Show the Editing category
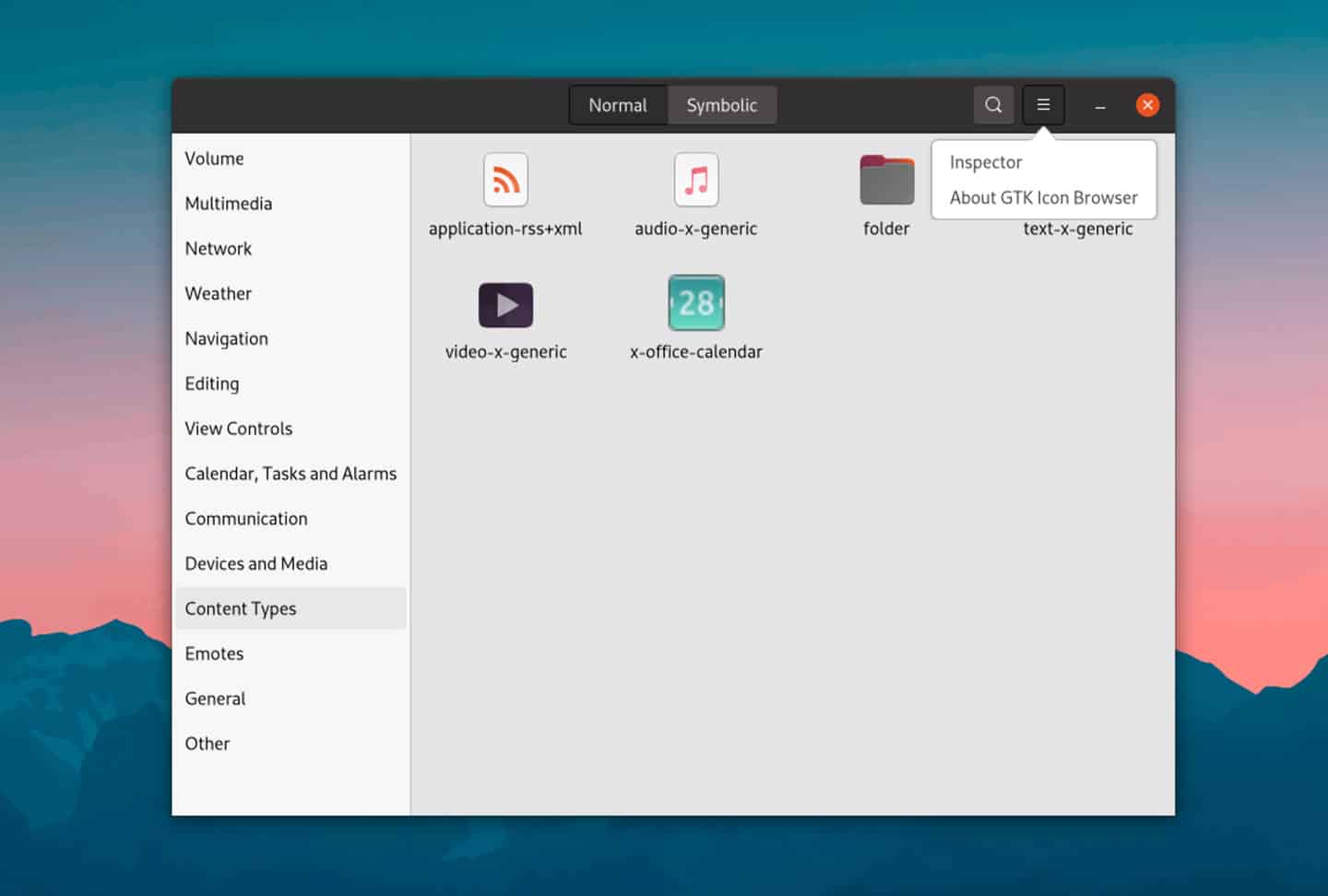The height and width of the screenshot is (896, 1328). tap(290, 383)
